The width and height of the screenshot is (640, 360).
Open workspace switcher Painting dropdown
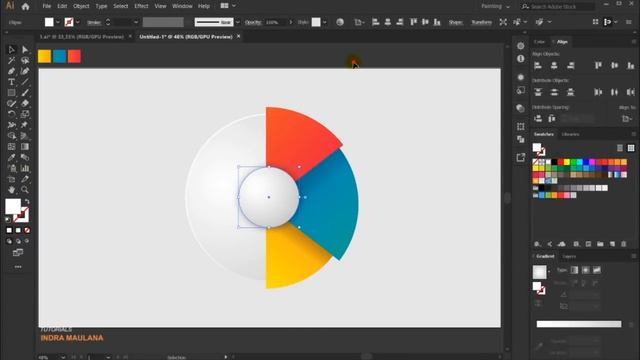(x=495, y=6)
